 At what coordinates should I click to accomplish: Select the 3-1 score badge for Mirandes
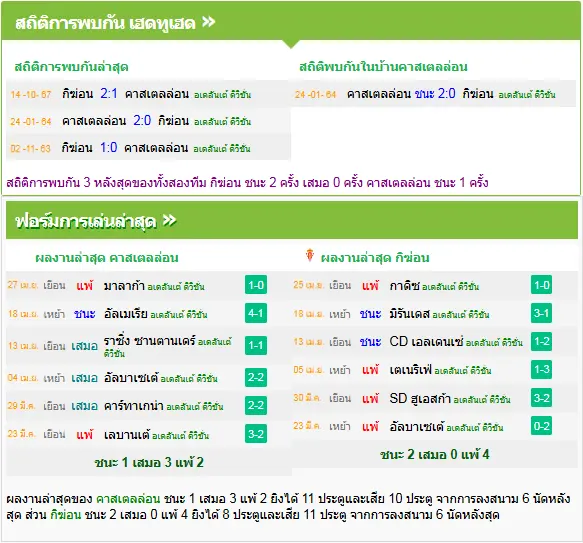click(x=541, y=313)
